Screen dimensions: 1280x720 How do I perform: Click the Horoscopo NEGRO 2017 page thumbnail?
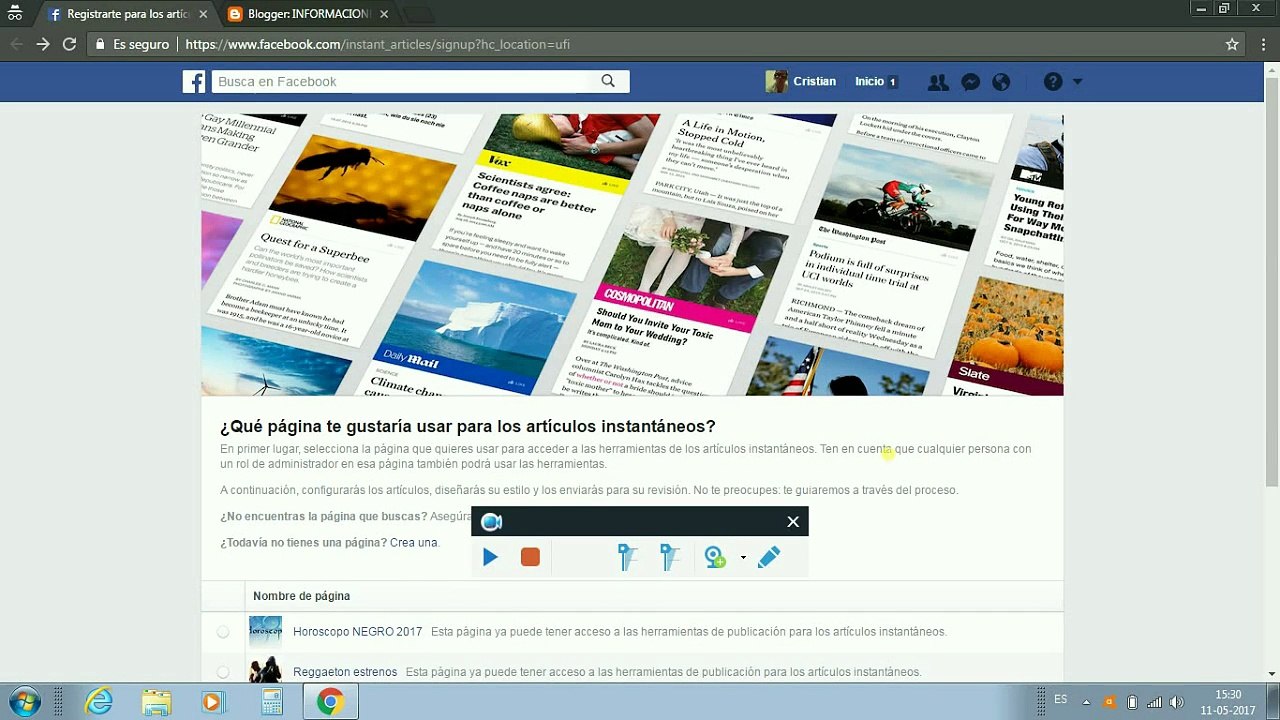[265, 632]
